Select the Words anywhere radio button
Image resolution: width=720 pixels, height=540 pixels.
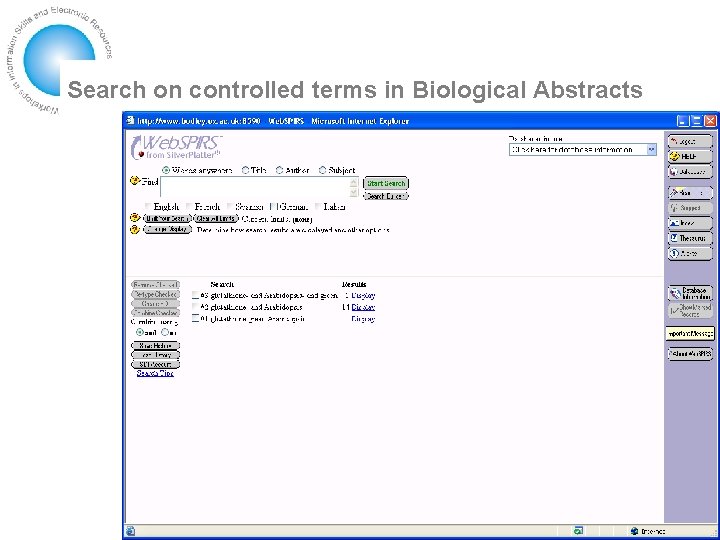coord(166,170)
